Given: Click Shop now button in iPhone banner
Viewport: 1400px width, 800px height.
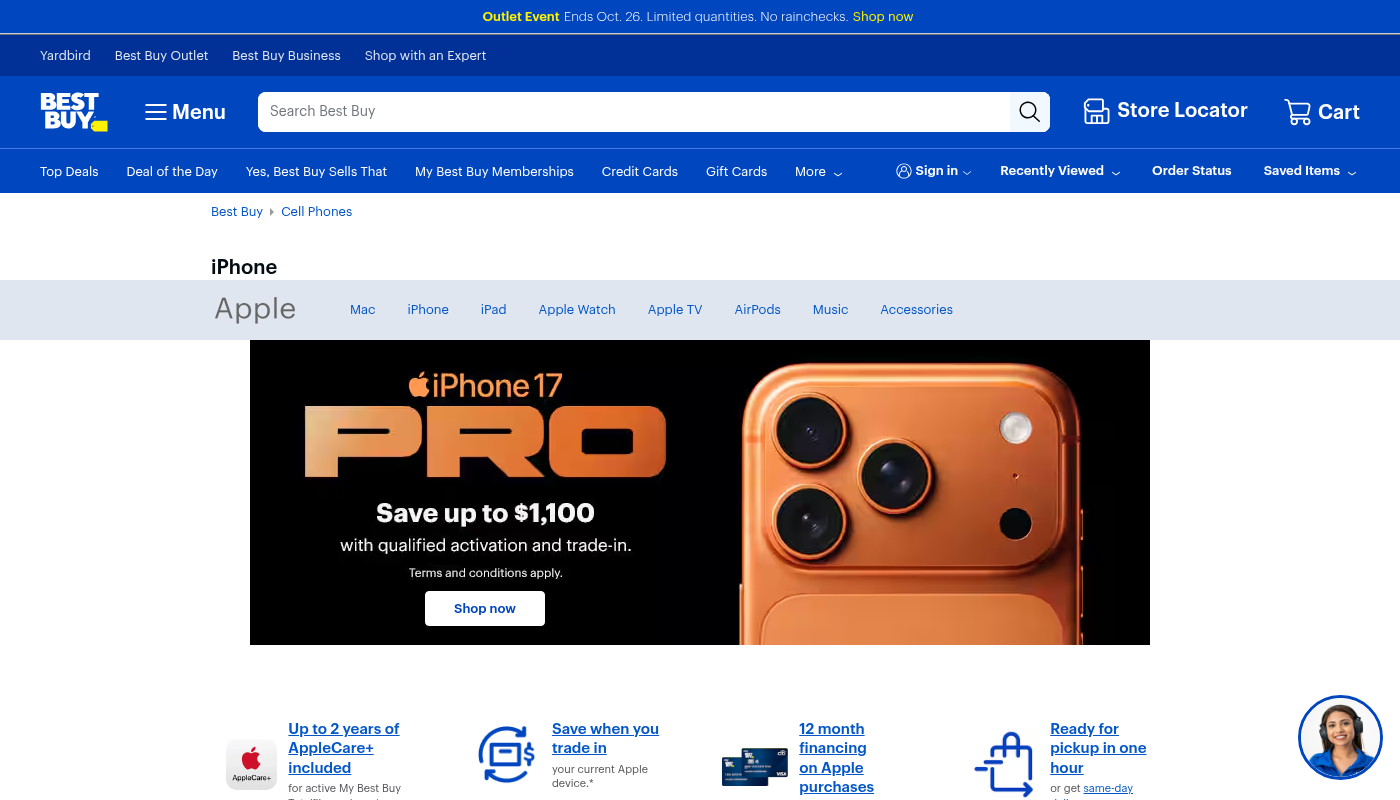Looking at the screenshot, I should coord(485,608).
